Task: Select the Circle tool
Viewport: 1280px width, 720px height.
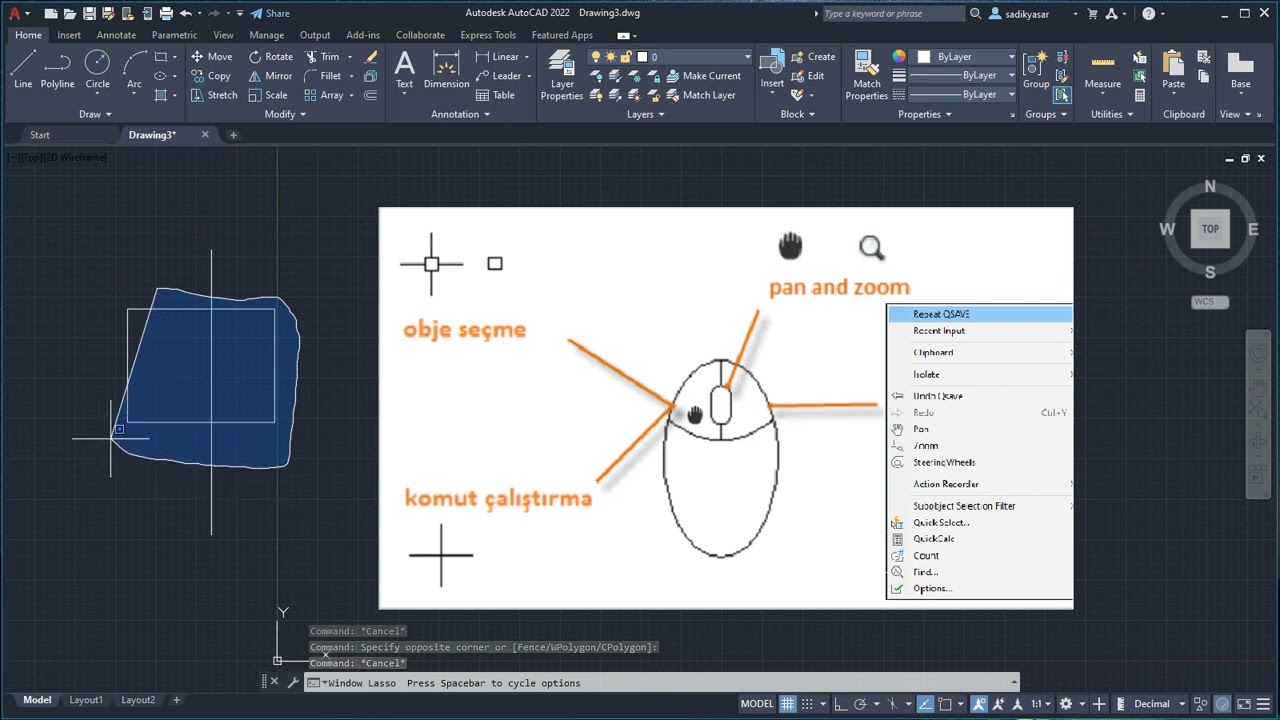Action: (x=97, y=70)
